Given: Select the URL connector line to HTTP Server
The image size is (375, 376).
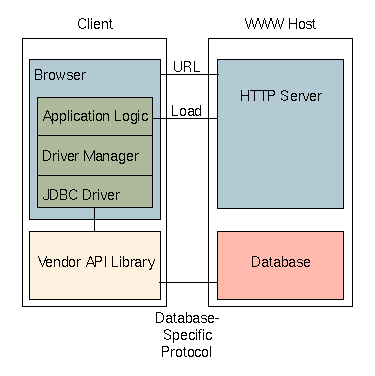Looking at the screenshot, I should [189, 74].
